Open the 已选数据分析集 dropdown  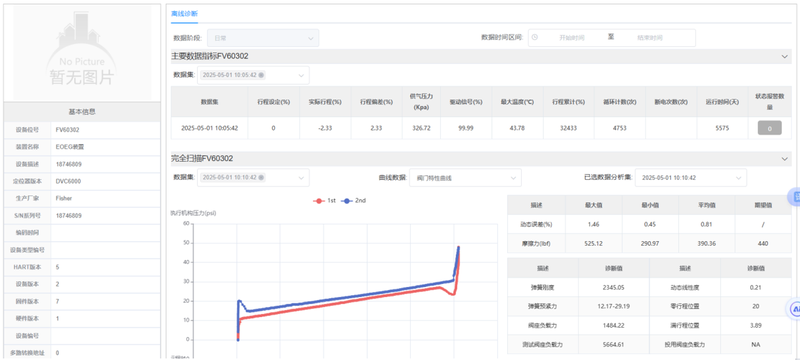(x=691, y=178)
